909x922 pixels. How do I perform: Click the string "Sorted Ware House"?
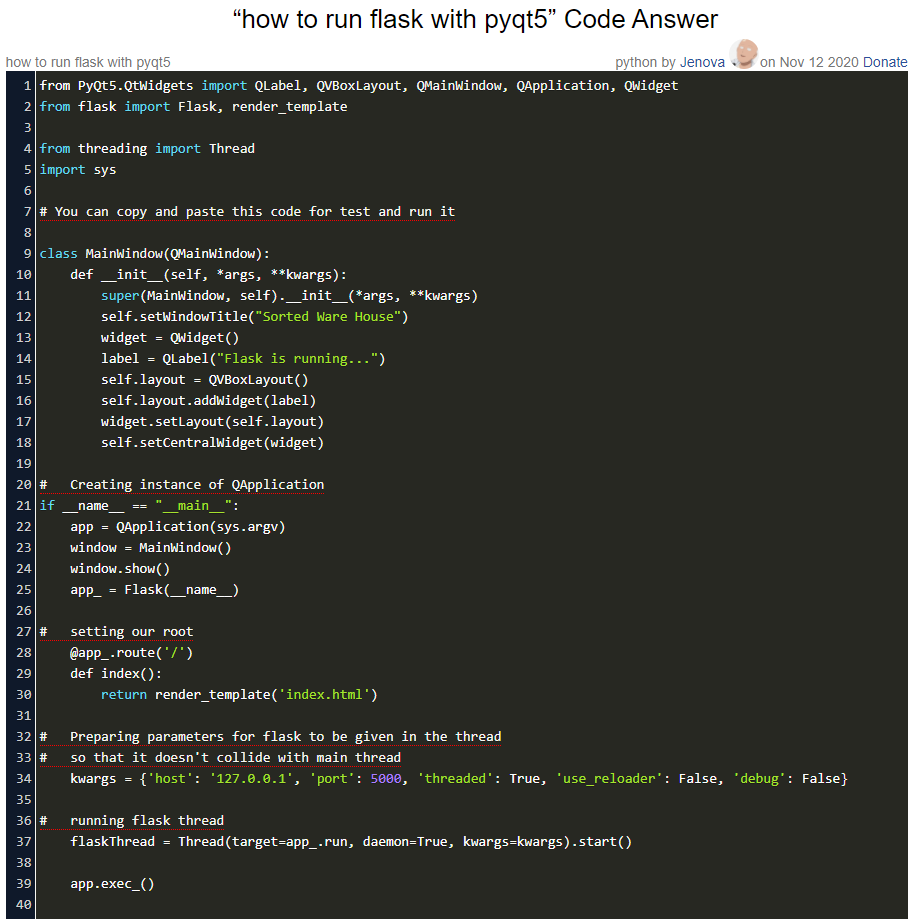pyautogui.click(x=327, y=317)
